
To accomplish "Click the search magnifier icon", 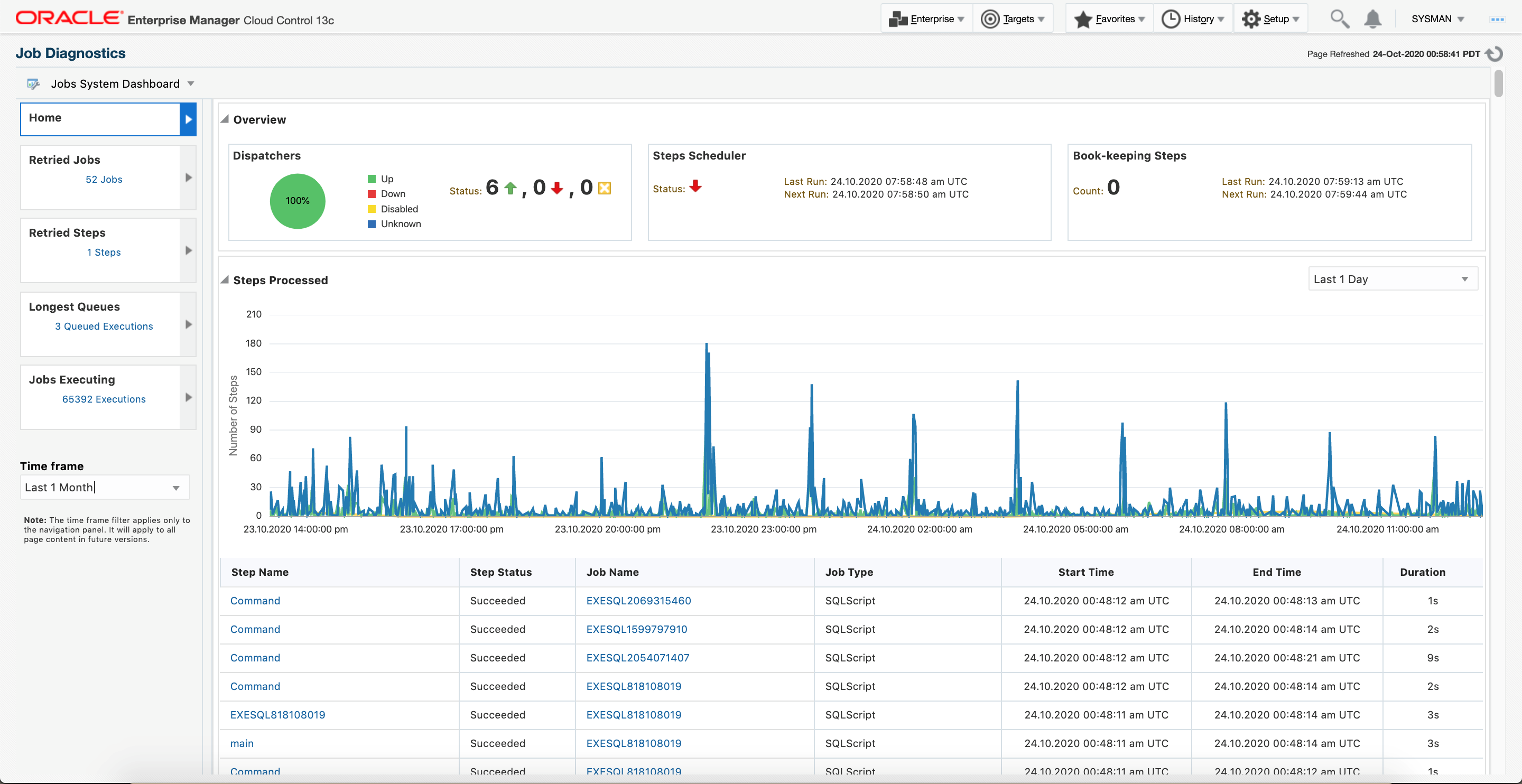I will pyautogui.click(x=1339, y=19).
